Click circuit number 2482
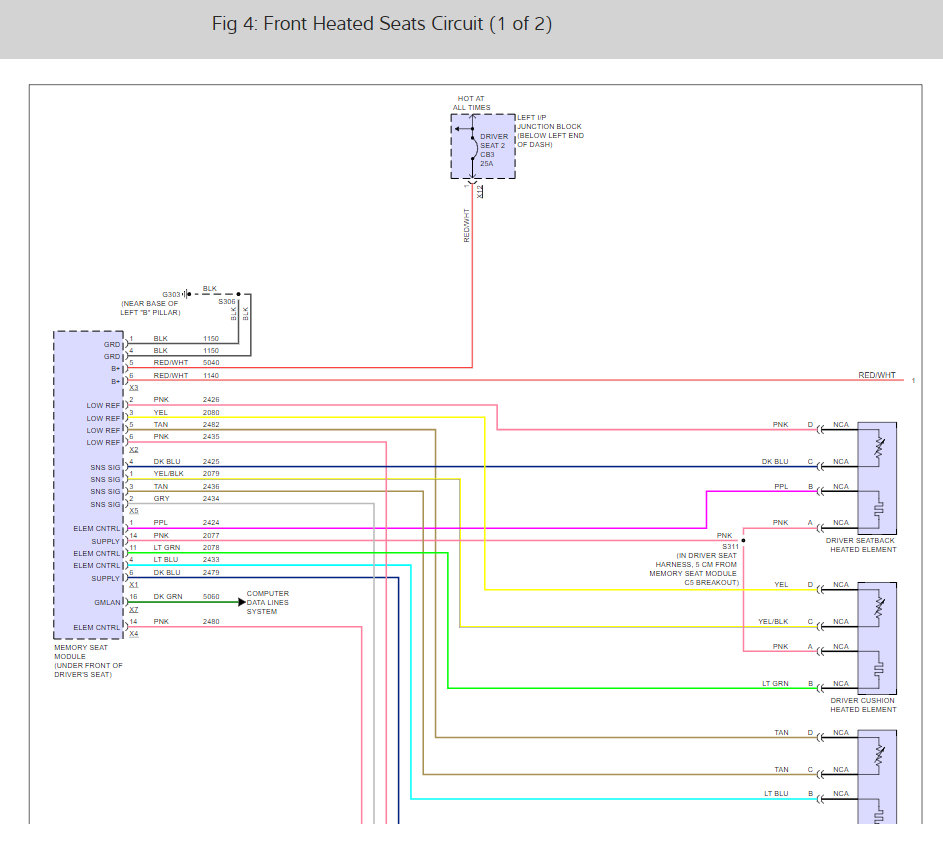 pos(211,425)
